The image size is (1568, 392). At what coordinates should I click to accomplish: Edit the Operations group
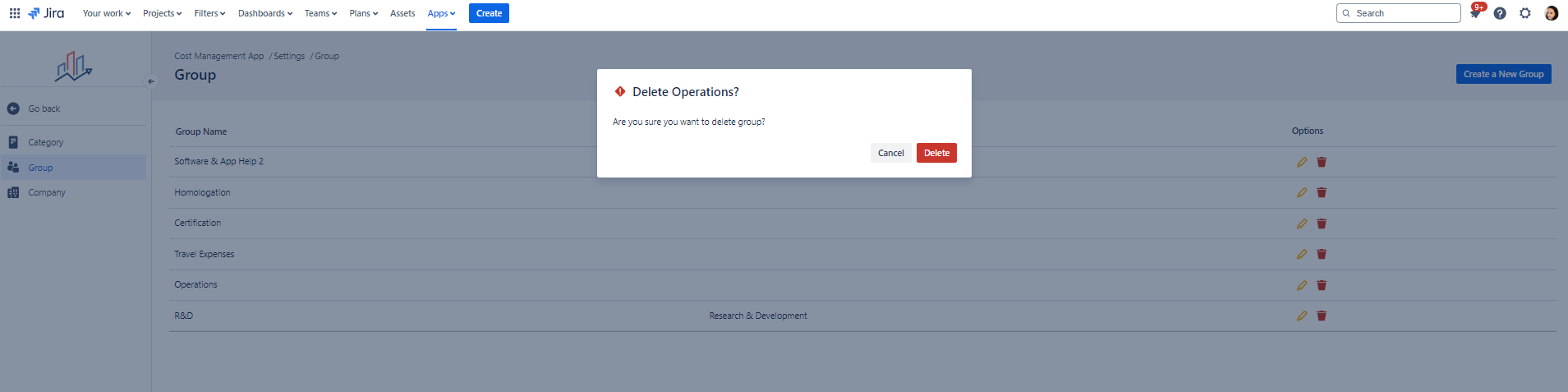point(1302,285)
